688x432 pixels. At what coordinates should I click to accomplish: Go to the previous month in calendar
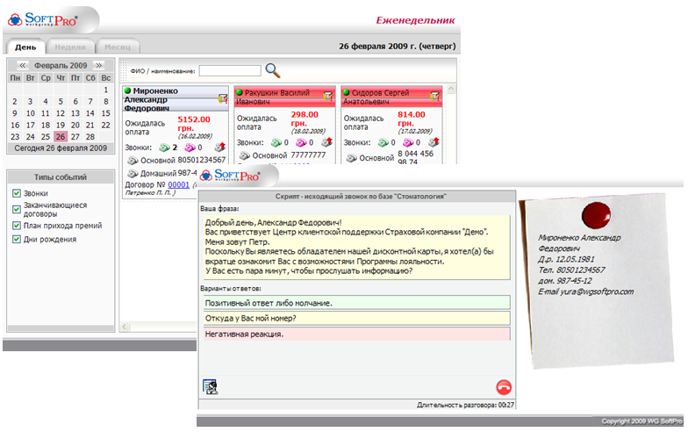(x=16, y=65)
